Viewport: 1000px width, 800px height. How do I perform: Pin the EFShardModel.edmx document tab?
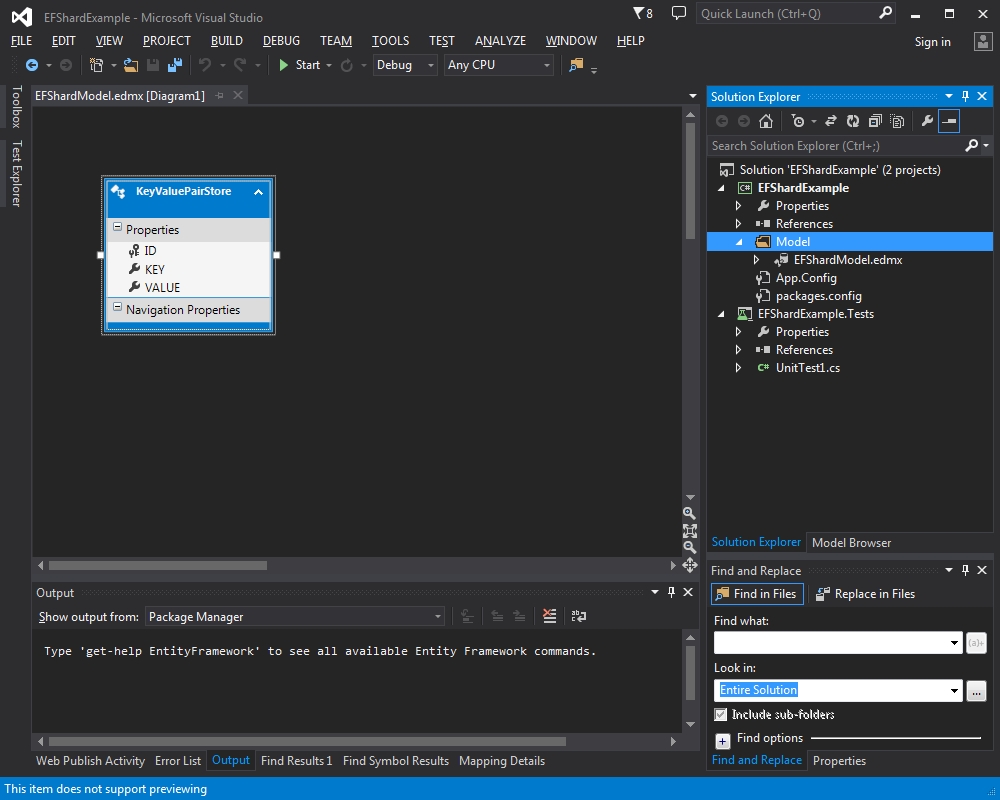pos(219,96)
